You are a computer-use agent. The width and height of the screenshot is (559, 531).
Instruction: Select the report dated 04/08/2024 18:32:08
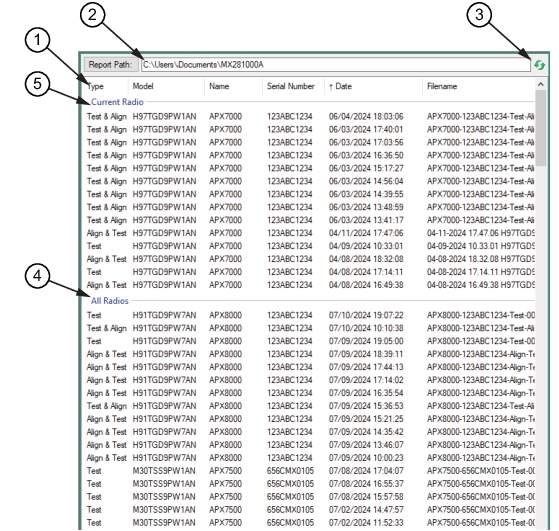310,259
